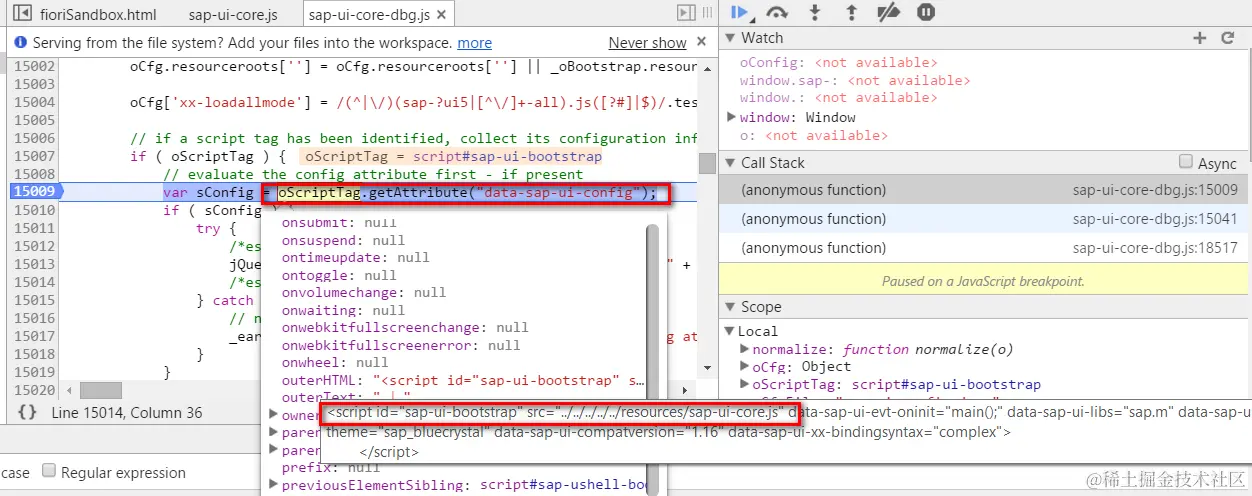The image size is (1252, 496).
Task: Click the source horizontal scrollbar thumb
Action: coord(99,391)
